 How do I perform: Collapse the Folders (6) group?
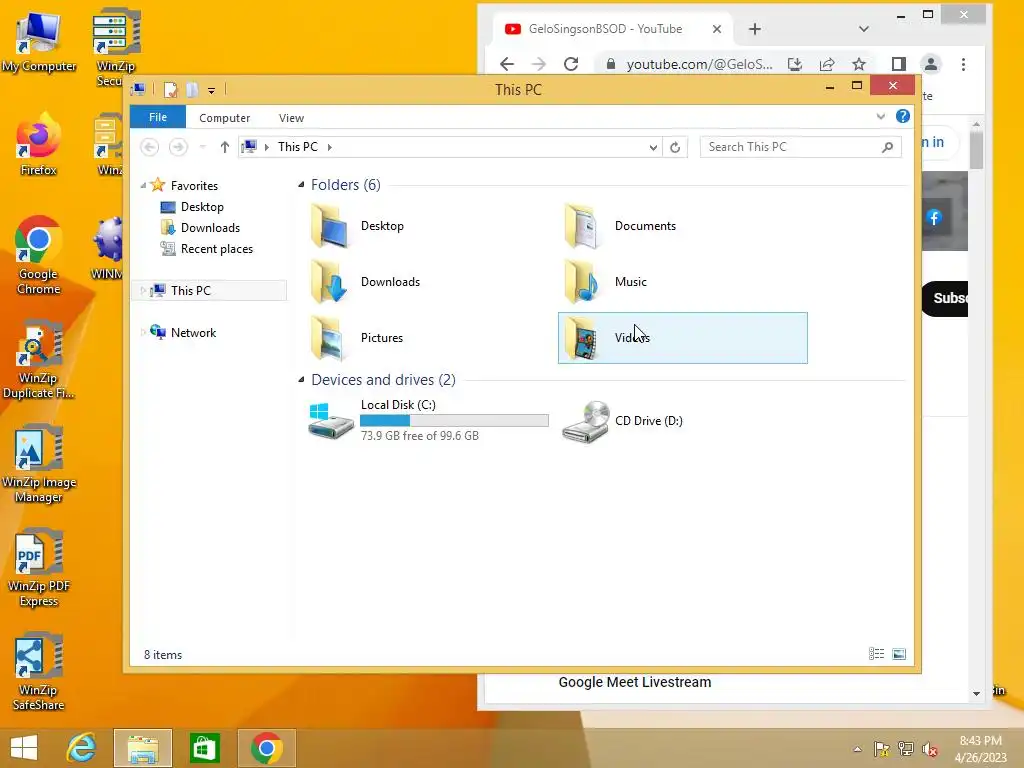tap(301, 185)
